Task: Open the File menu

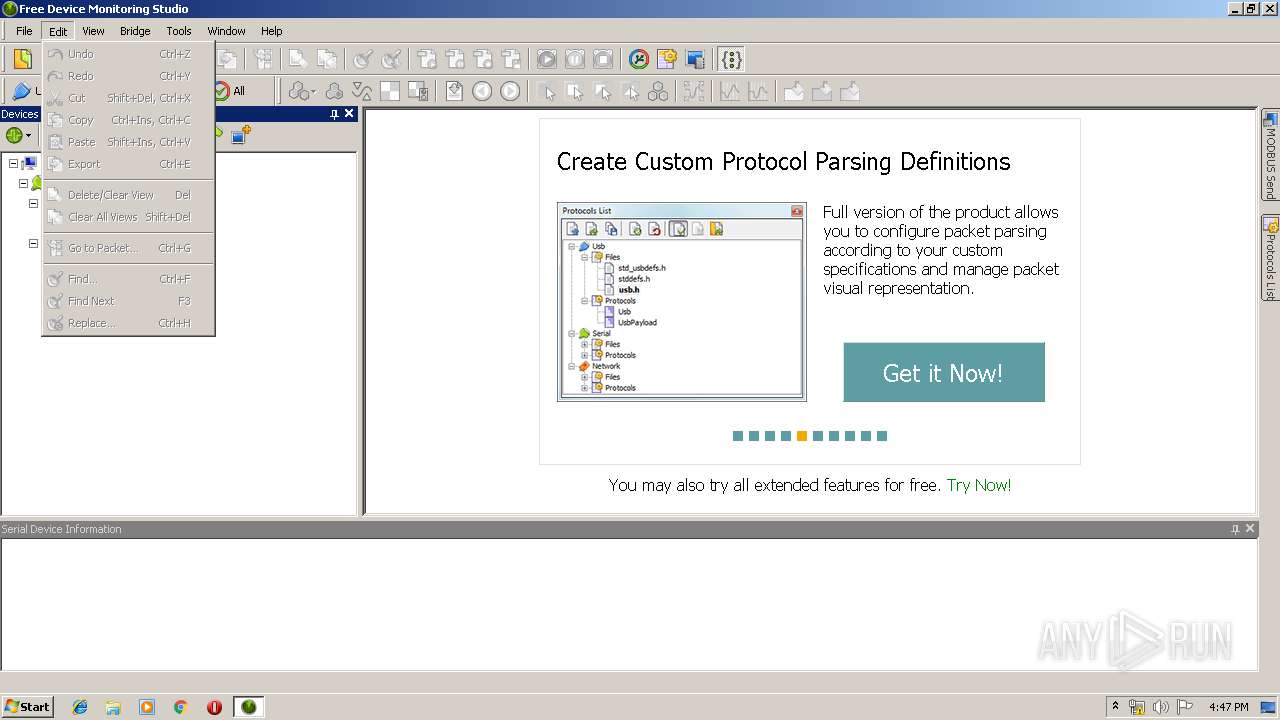Action: click(24, 31)
